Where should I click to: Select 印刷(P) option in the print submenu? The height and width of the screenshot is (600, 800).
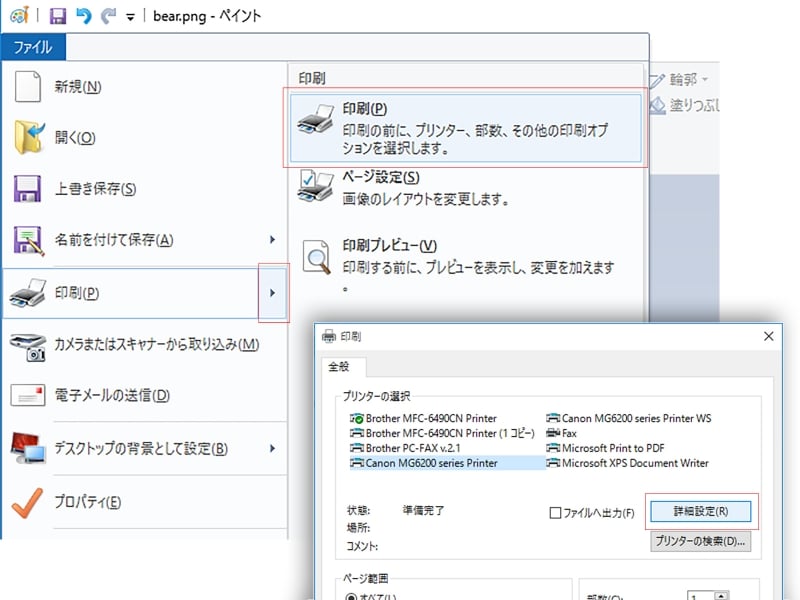coord(465,128)
